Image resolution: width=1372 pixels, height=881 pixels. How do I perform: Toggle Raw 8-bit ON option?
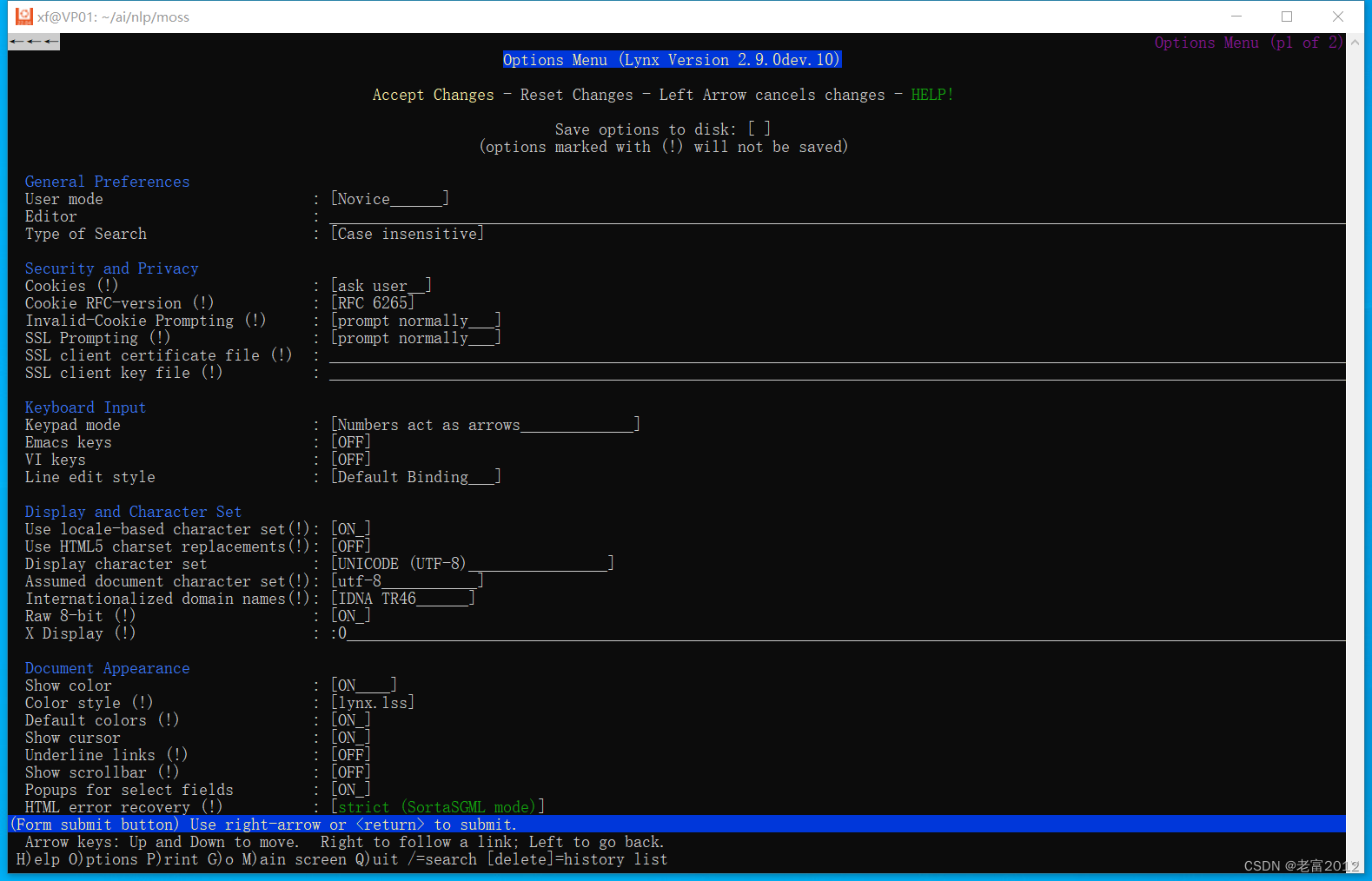coord(350,616)
